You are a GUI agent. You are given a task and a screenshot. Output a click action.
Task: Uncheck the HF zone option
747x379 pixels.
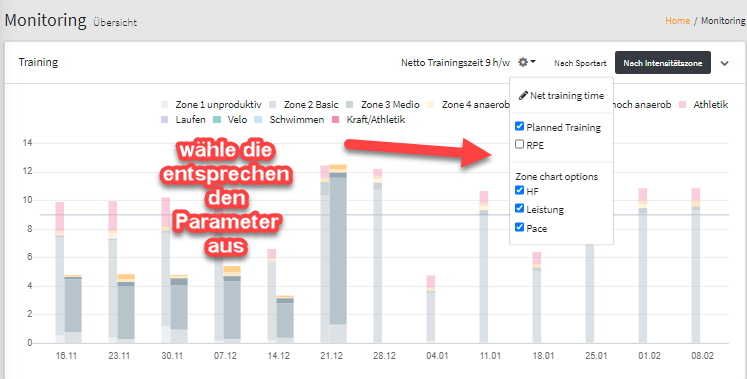[520, 190]
